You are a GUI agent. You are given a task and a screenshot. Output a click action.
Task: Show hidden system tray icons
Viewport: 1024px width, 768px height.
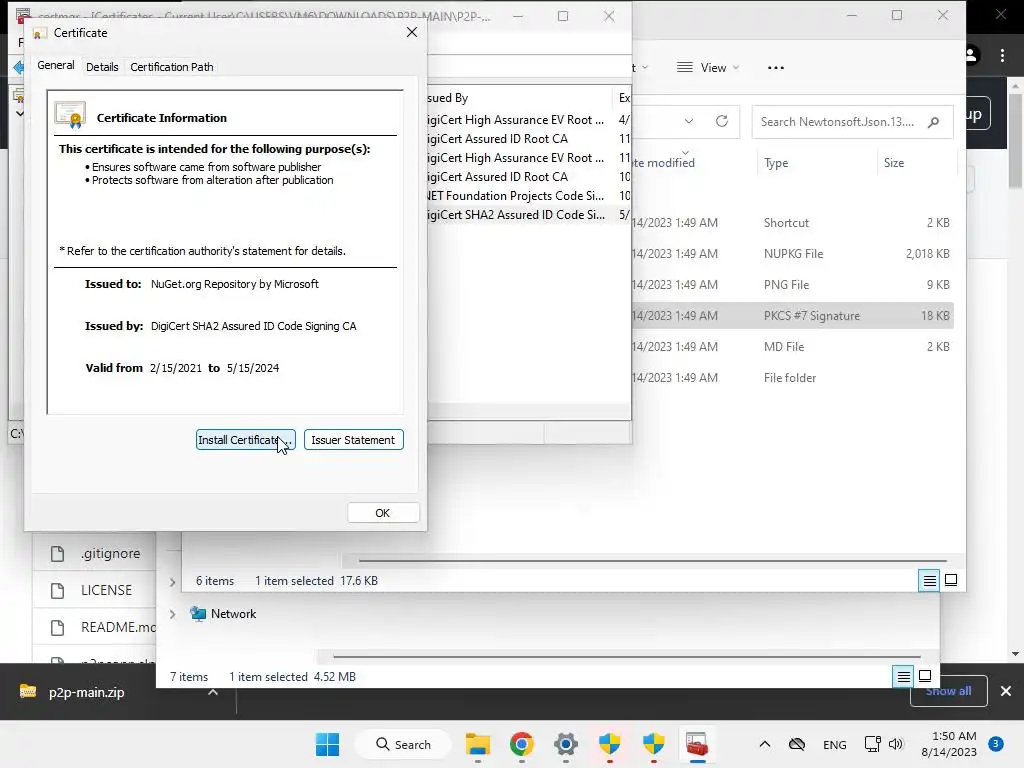click(765, 744)
